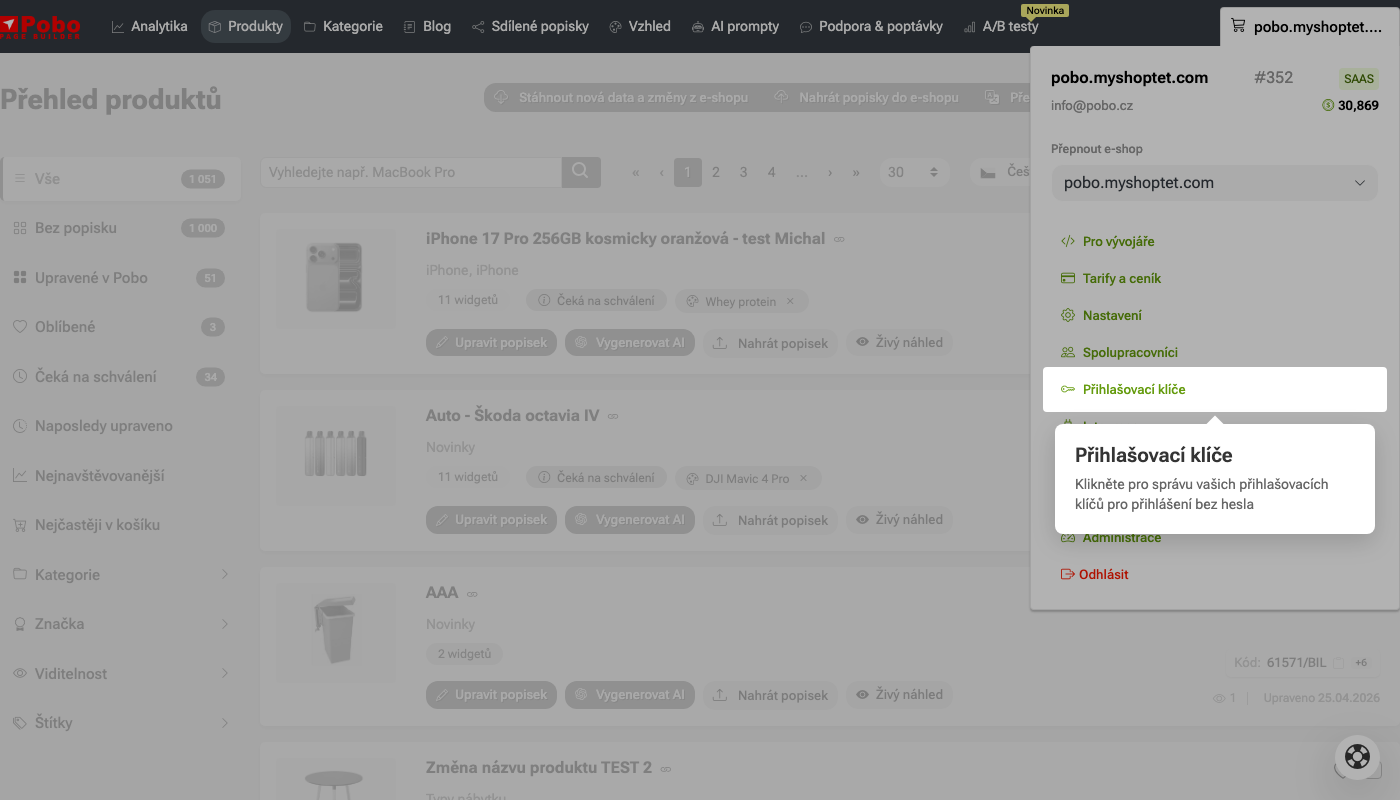Screen dimensions: 1400x800
Task: Open the Sdílené popisky menu
Action: [530, 26]
